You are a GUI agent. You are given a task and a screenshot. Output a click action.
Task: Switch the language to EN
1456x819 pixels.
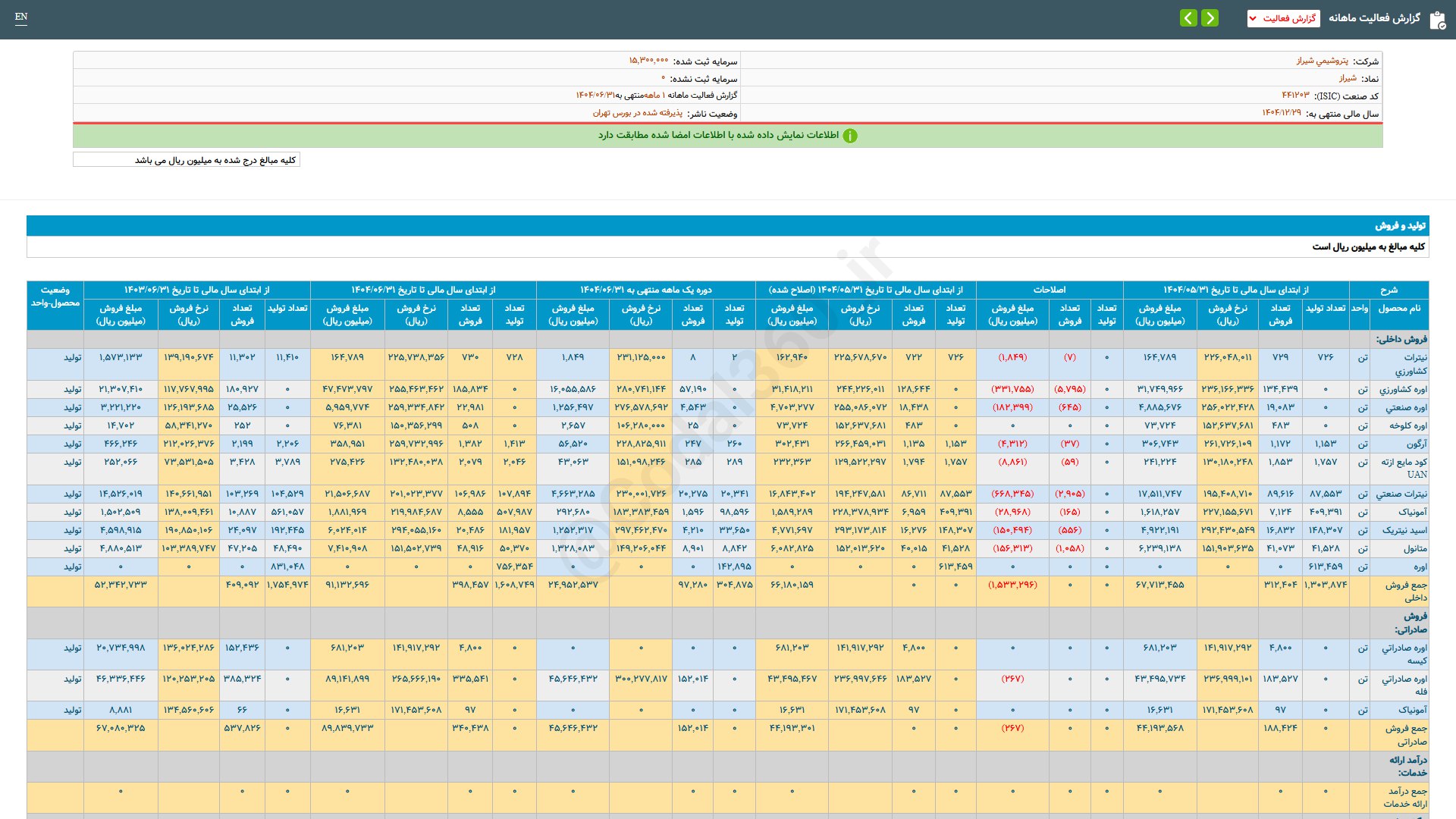21,17
